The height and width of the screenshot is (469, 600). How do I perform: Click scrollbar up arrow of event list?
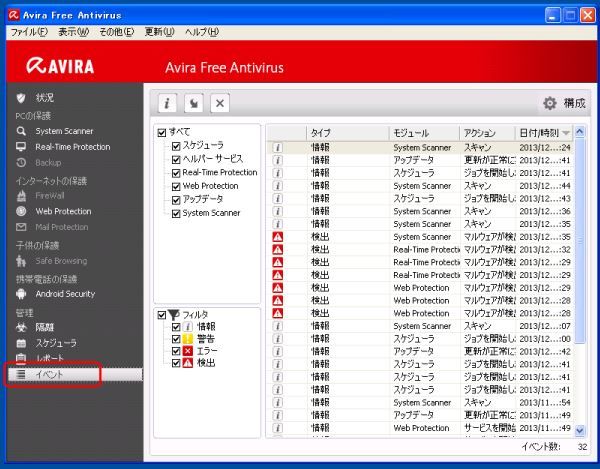click(580, 132)
